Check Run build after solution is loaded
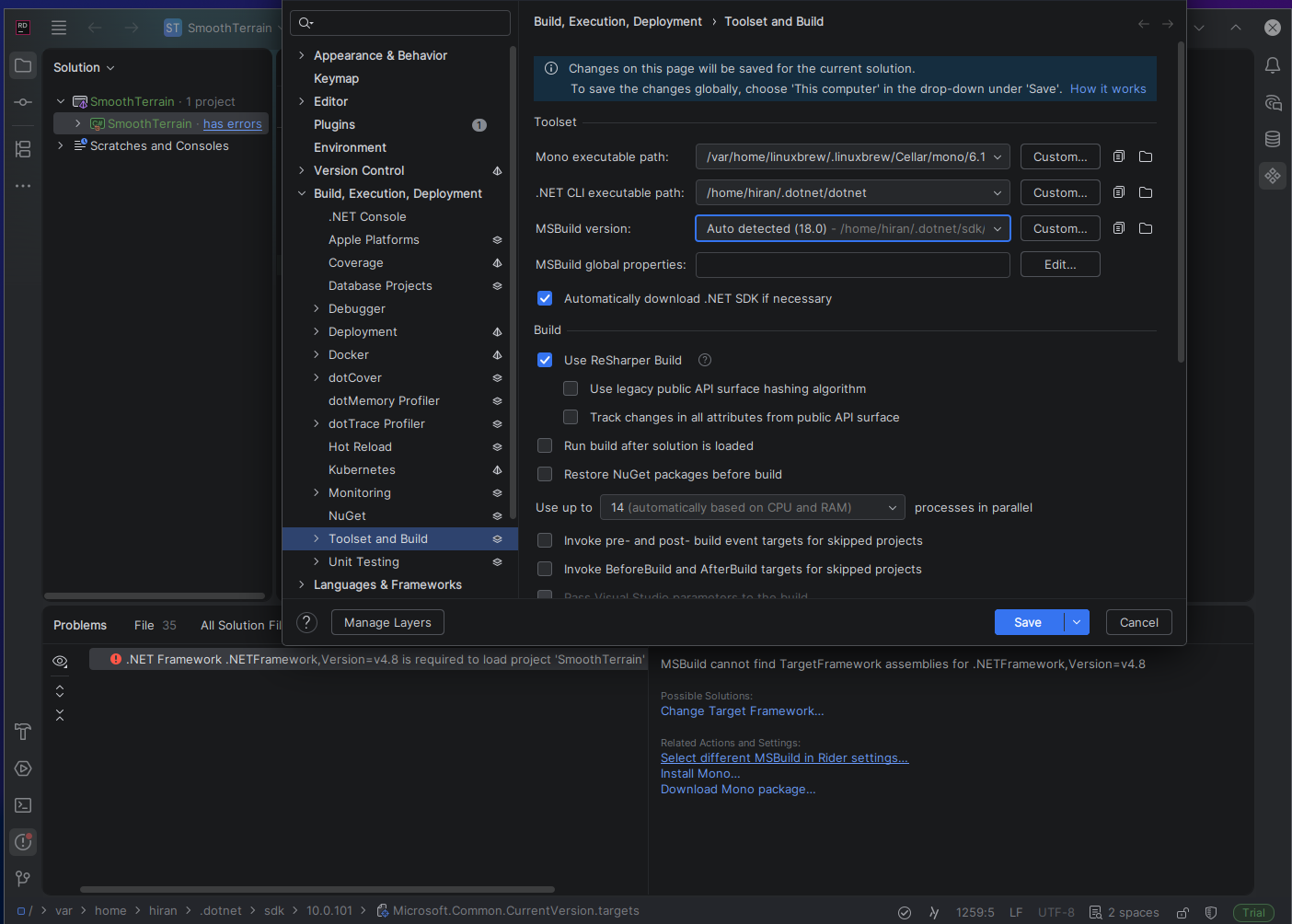The width and height of the screenshot is (1292, 924). [x=545, y=445]
